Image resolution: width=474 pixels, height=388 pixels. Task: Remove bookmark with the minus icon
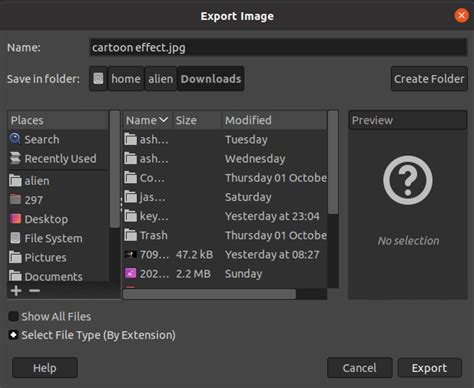[x=34, y=291]
